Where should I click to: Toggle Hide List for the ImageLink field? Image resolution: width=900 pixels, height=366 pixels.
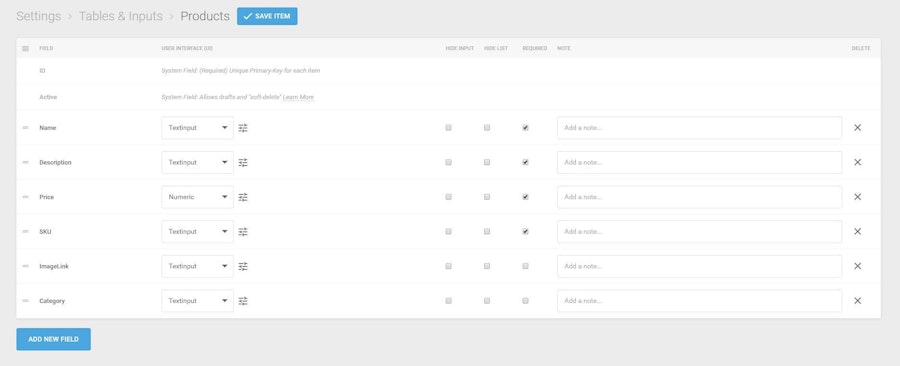pos(487,266)
